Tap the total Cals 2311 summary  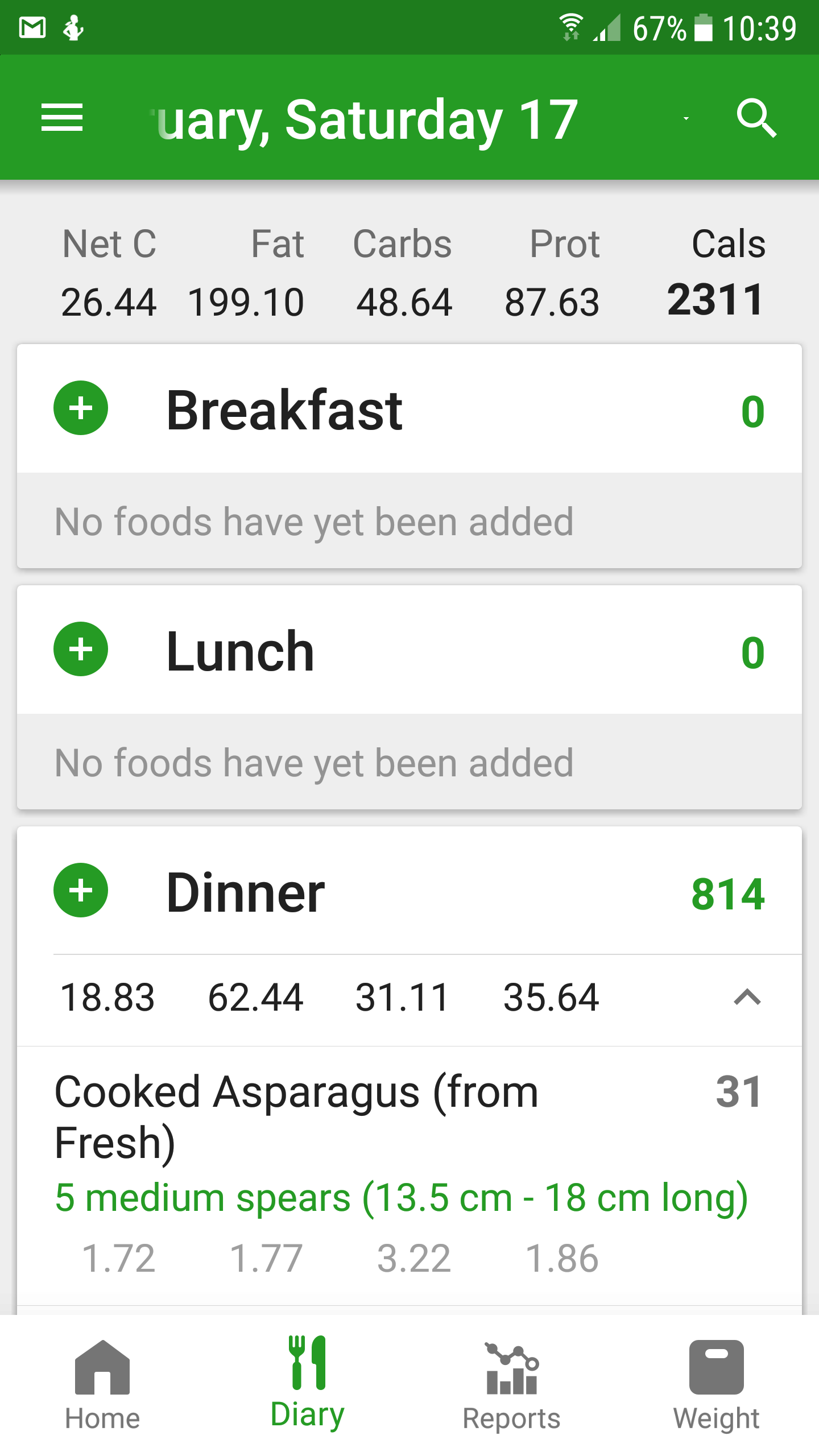(x=716, y=300)
